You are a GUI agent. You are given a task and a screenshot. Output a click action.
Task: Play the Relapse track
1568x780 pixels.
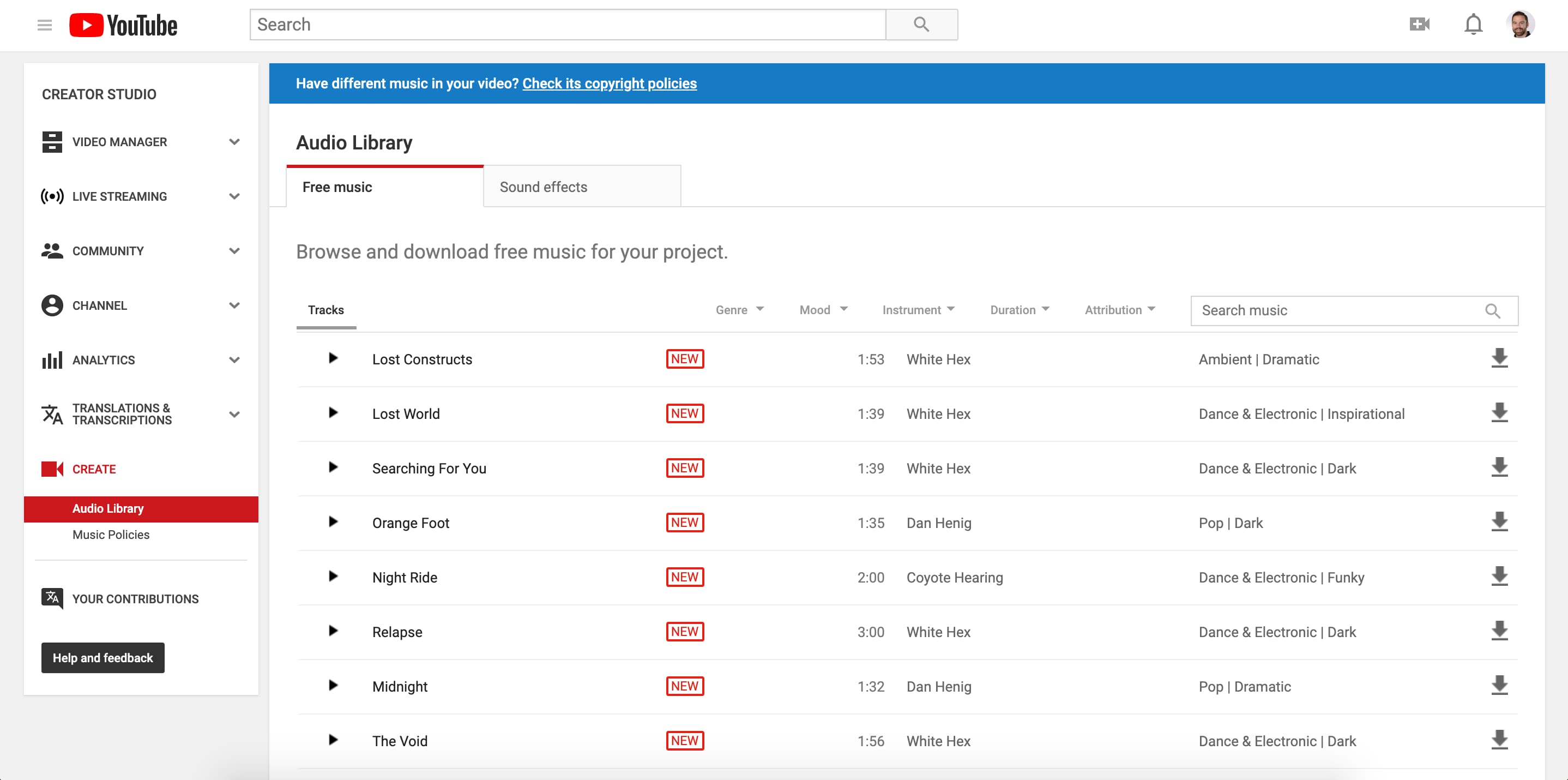click(x=333, y=631)
